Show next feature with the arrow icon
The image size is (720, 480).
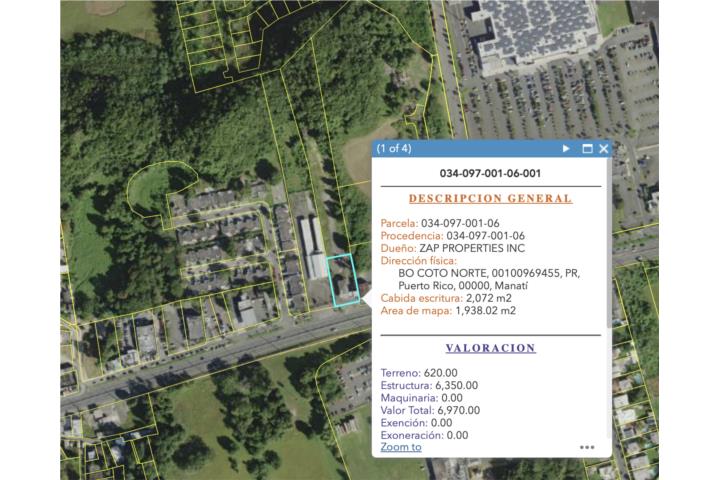[x=566, y=148]
